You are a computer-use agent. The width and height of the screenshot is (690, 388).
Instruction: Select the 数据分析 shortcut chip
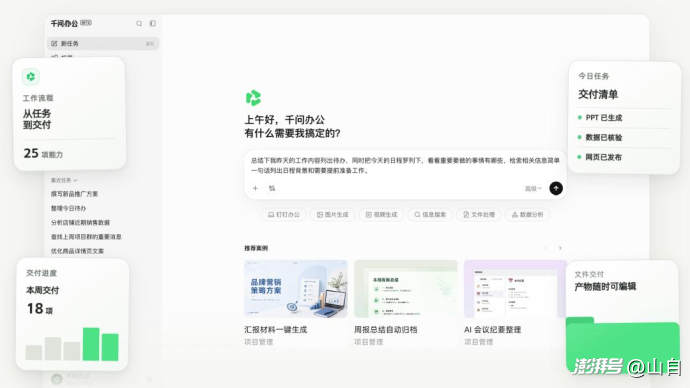(528, 215)
